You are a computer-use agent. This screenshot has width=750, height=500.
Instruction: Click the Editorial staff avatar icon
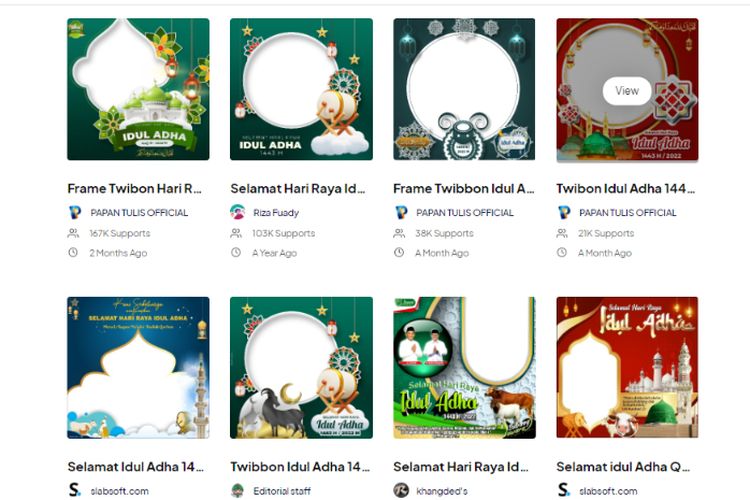point(237,490)
